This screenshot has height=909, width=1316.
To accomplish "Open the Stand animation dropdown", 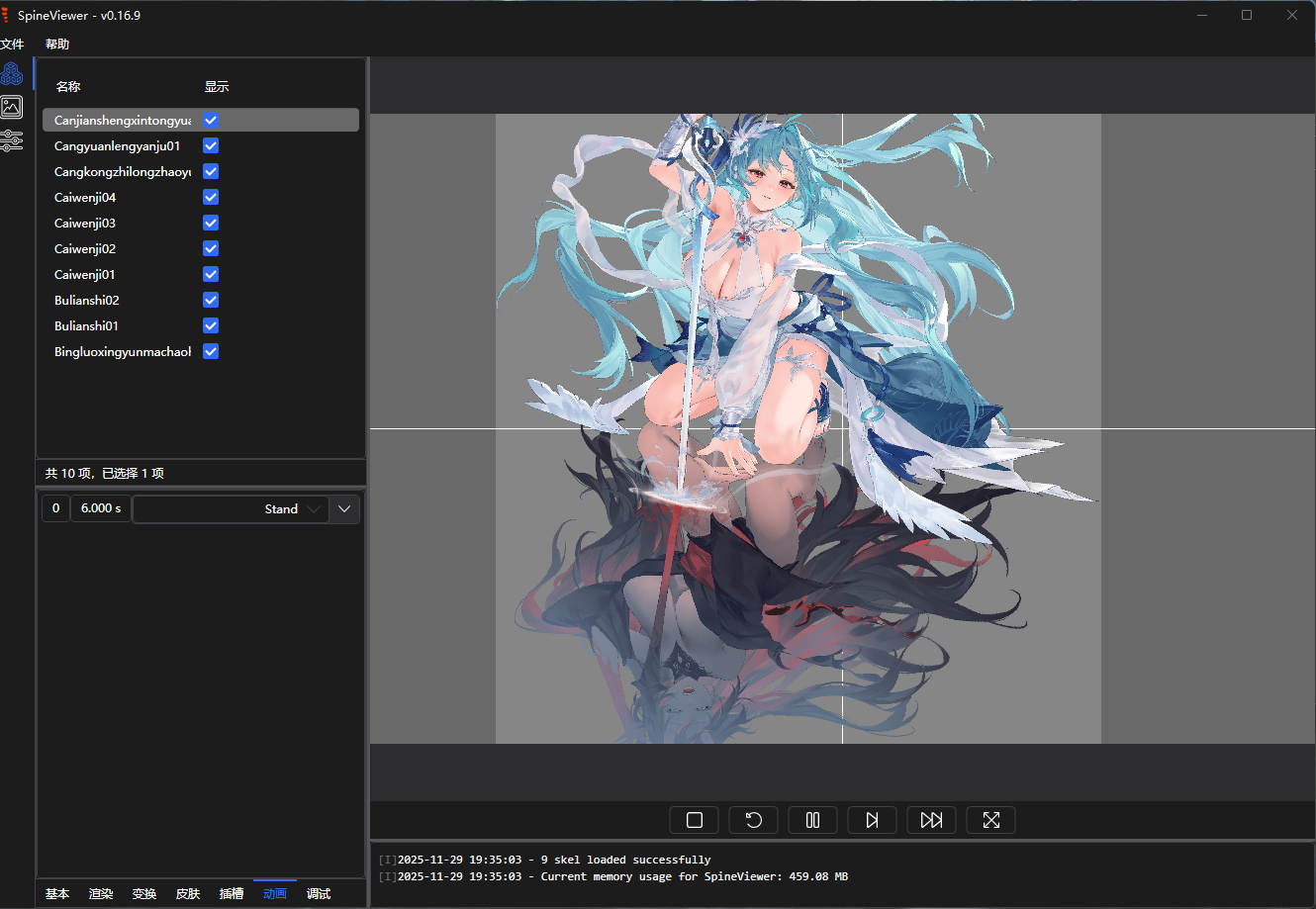I will click(231, 508).
